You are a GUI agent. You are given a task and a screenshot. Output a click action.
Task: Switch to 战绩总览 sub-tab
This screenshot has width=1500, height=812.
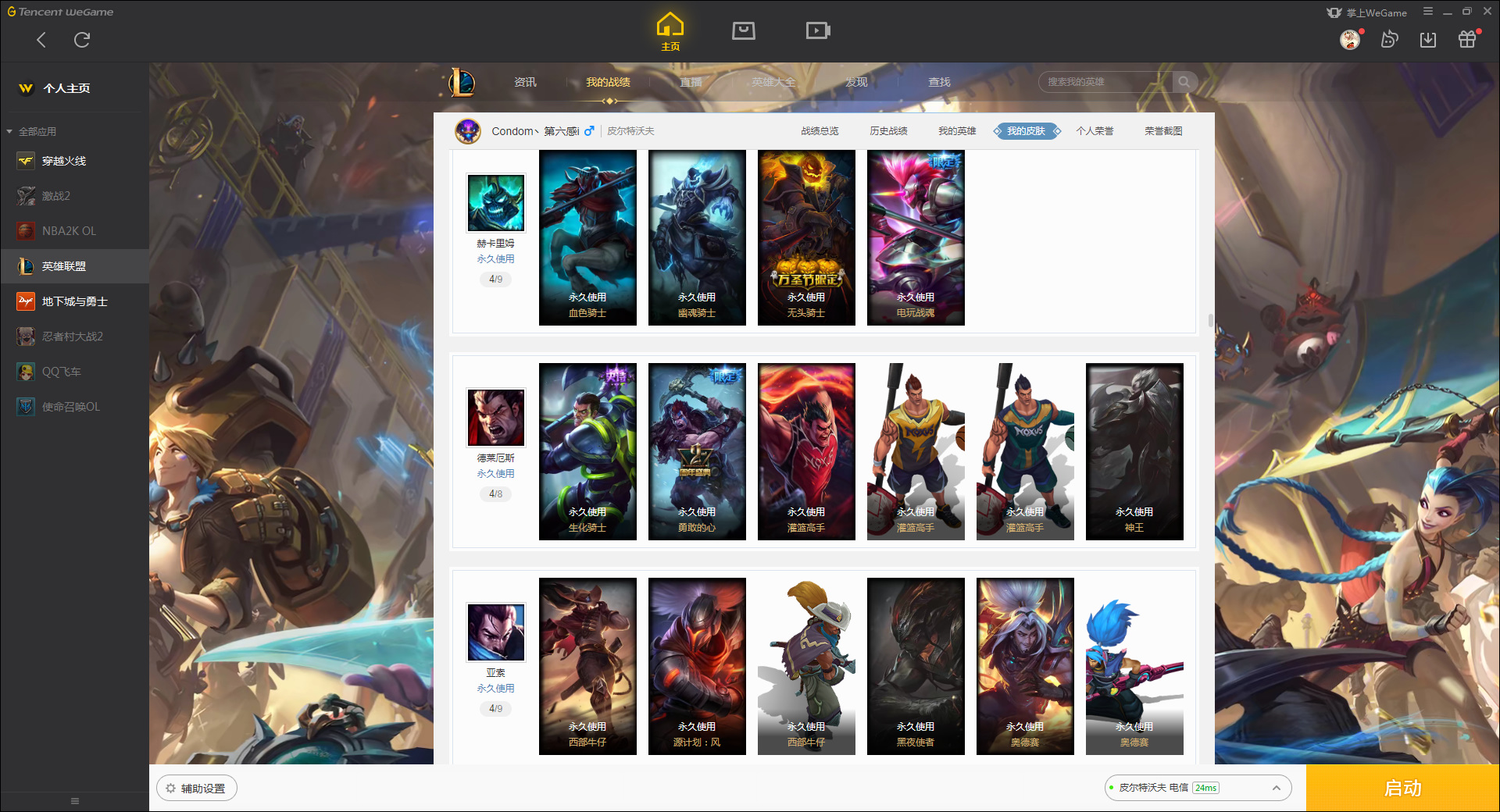click(820, 131)
